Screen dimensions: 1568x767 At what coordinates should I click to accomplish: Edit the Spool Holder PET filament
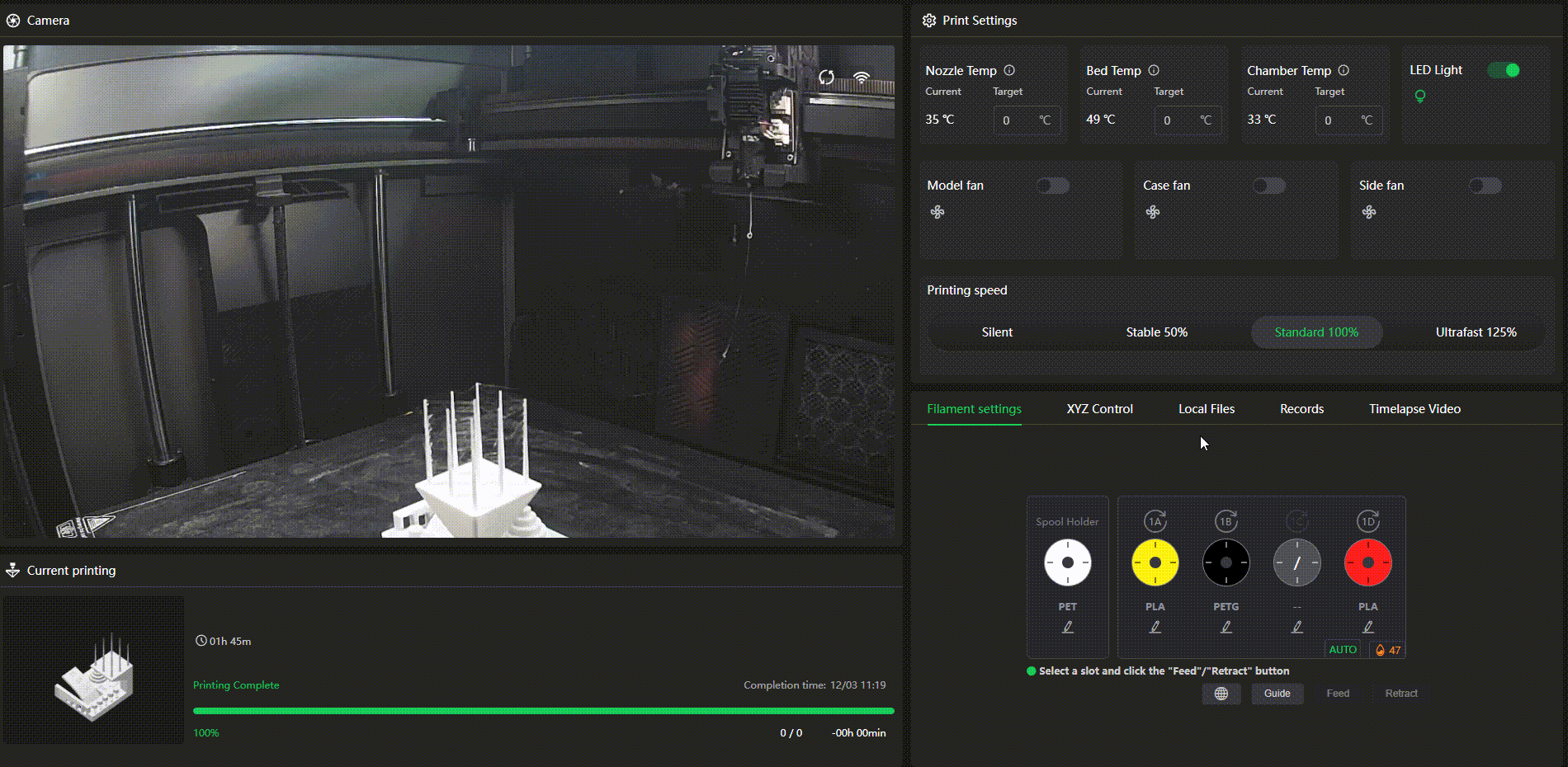[x=1067, y=627]
